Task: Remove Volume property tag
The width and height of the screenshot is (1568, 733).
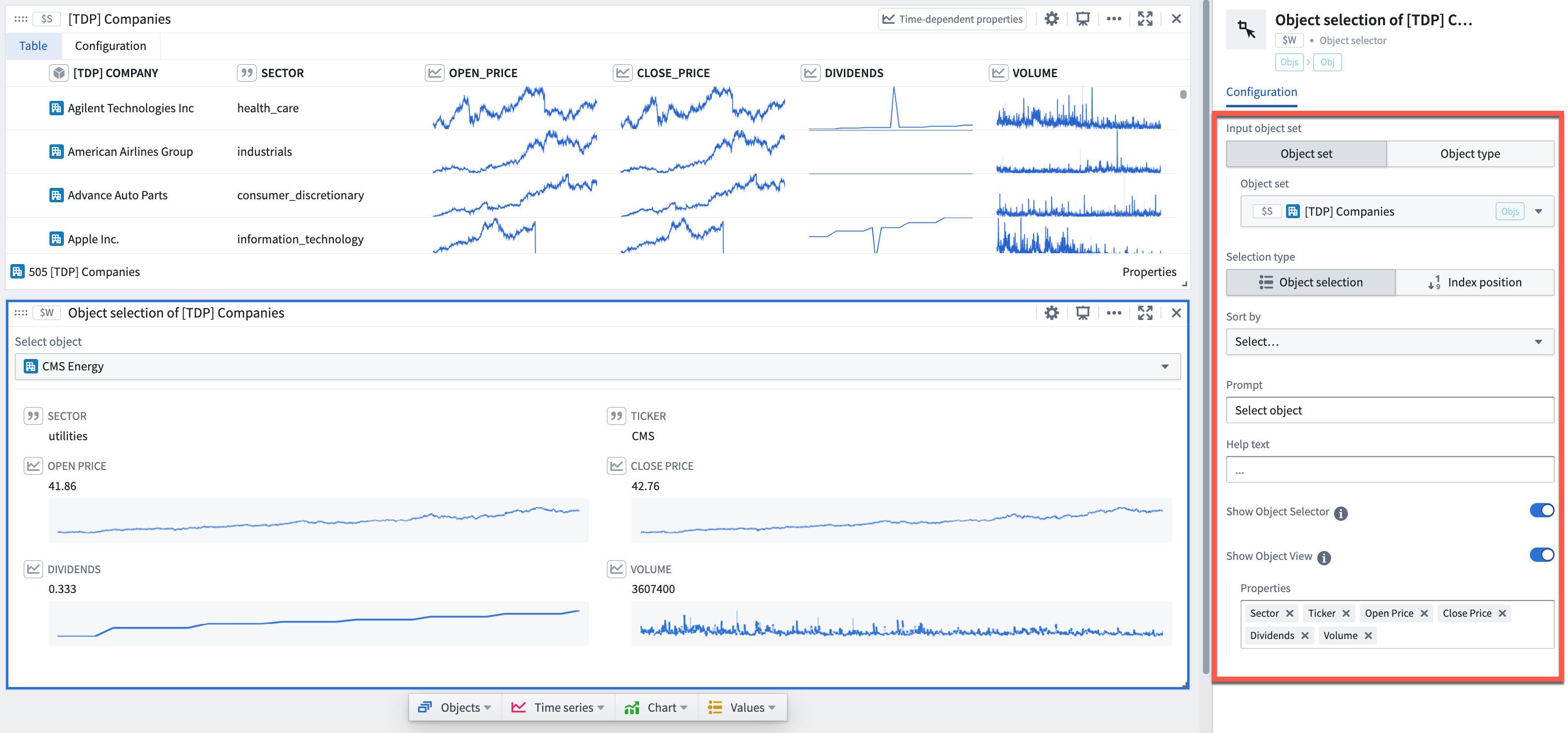Action: click(1368, 636)
